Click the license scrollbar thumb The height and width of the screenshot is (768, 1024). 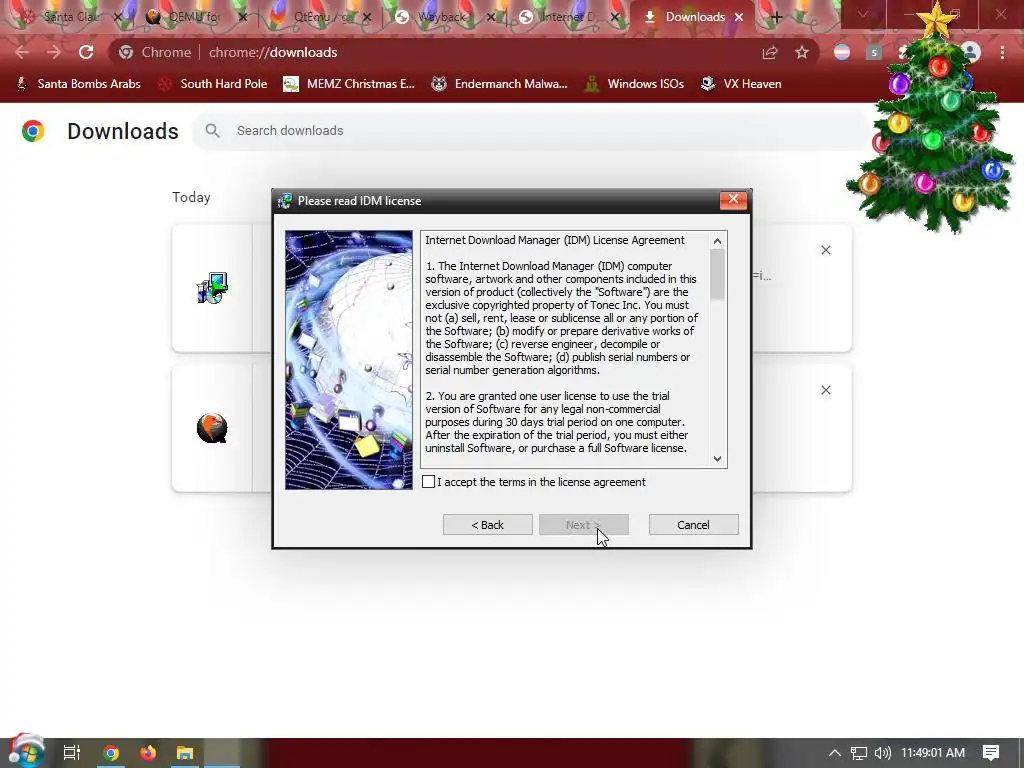click(717, 274)
